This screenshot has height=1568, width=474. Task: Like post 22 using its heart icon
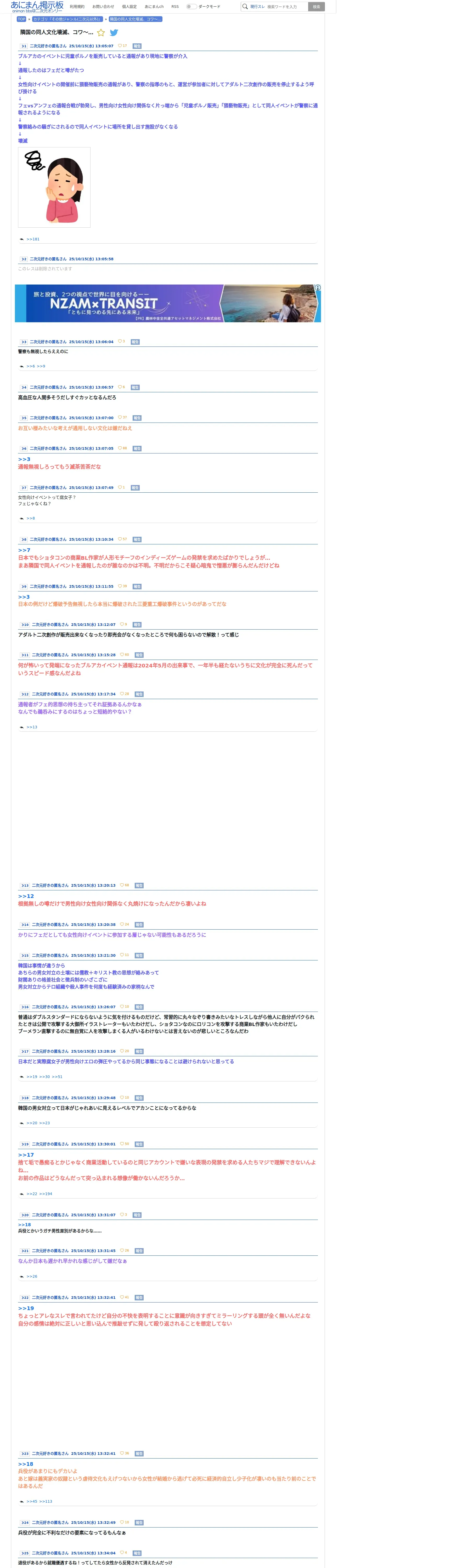[x=122, y=1297]
